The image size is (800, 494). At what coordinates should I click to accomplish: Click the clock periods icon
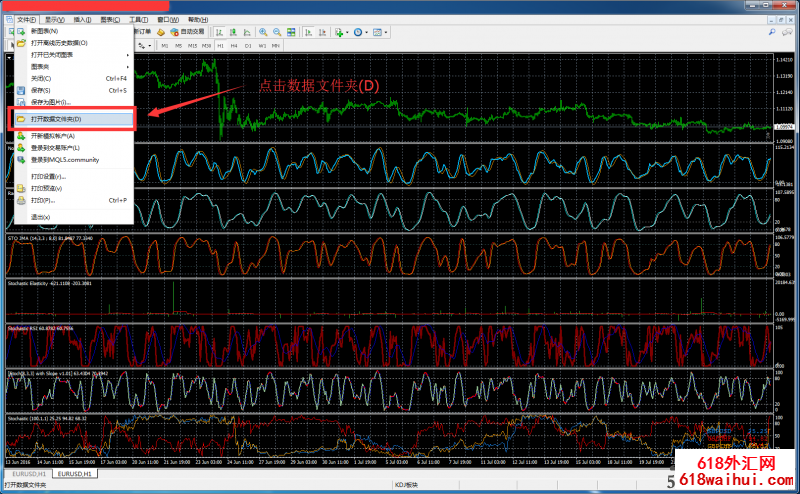(358, 32)
